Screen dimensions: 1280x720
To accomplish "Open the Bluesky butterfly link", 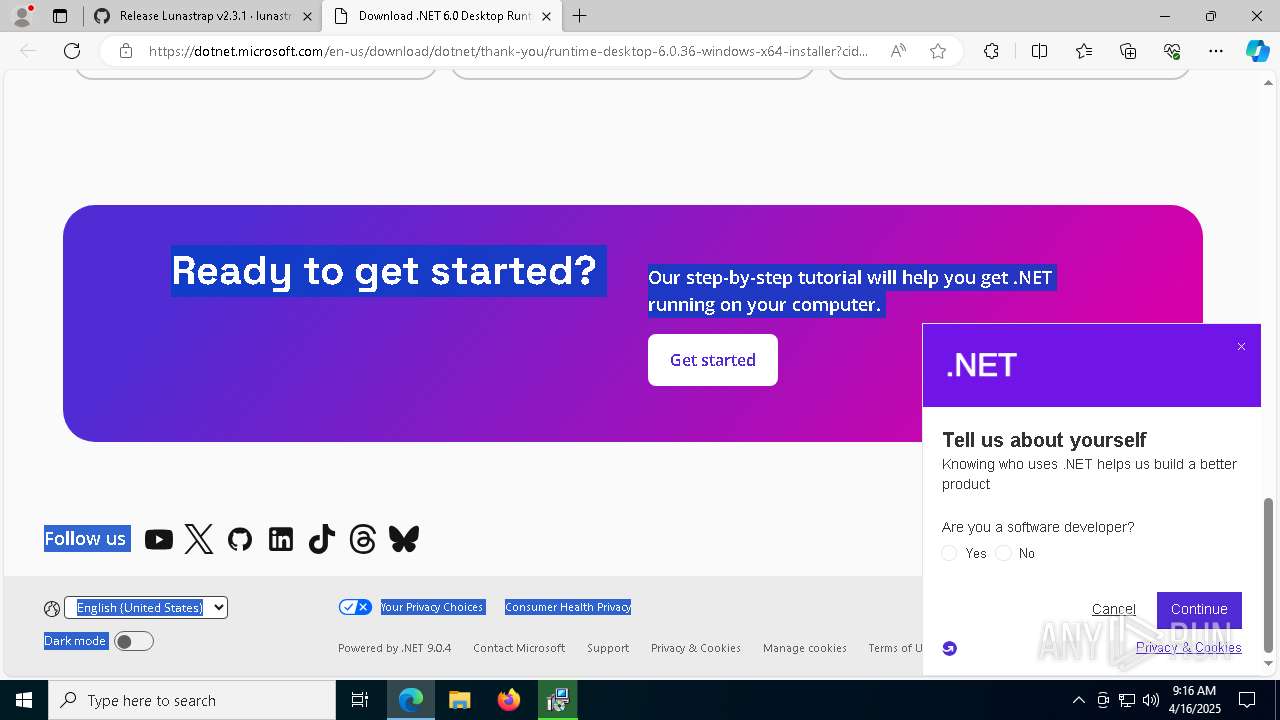I will [403, 540].
